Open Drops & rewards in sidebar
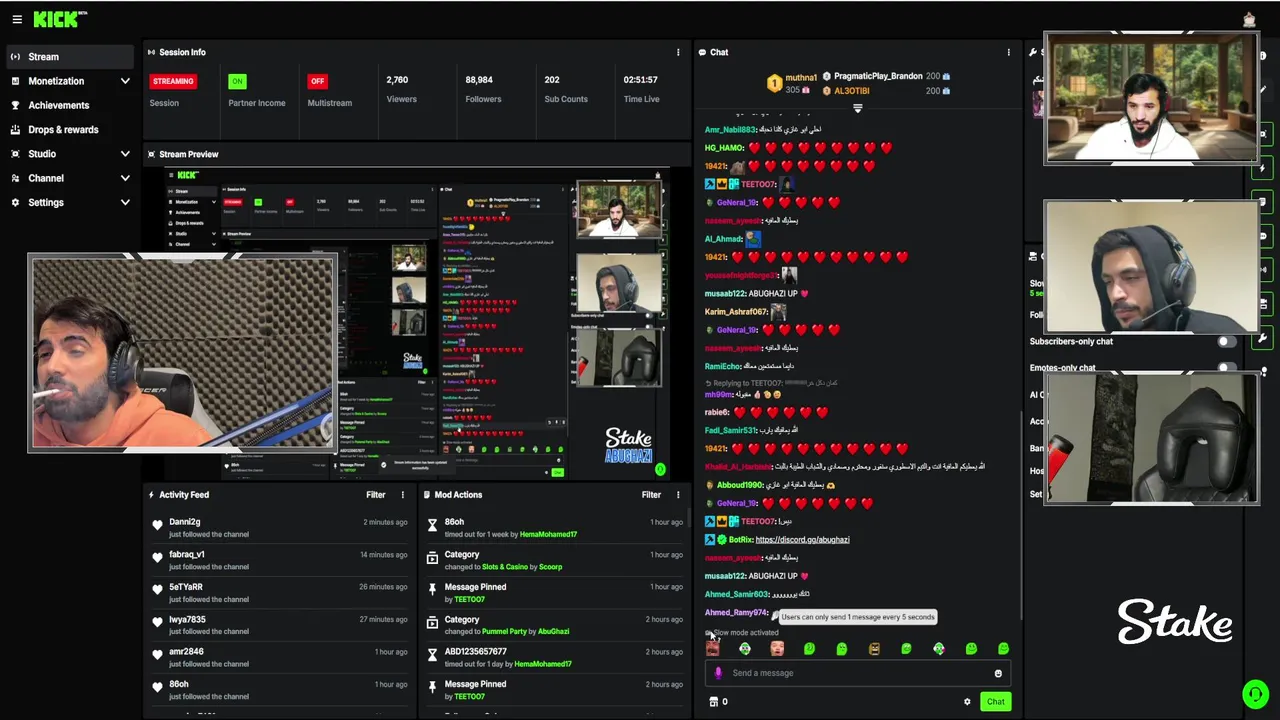The height and width of the screenshot is (720, 1280). point(63,130)
